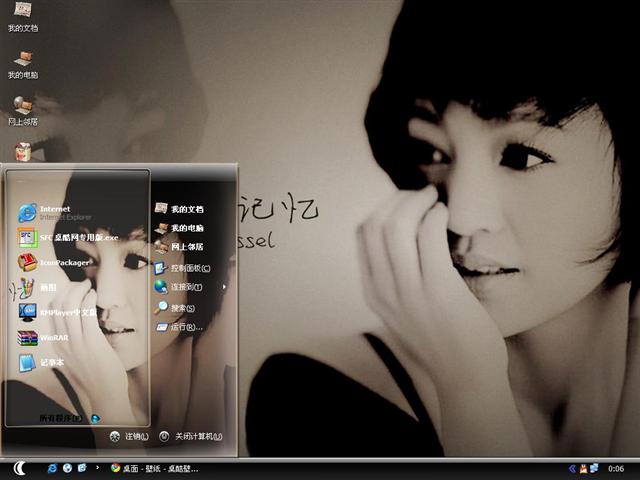Screen dimensions: 640x480
Task: Open 搜索(S) search in Start menu
Action: [175, 307]
